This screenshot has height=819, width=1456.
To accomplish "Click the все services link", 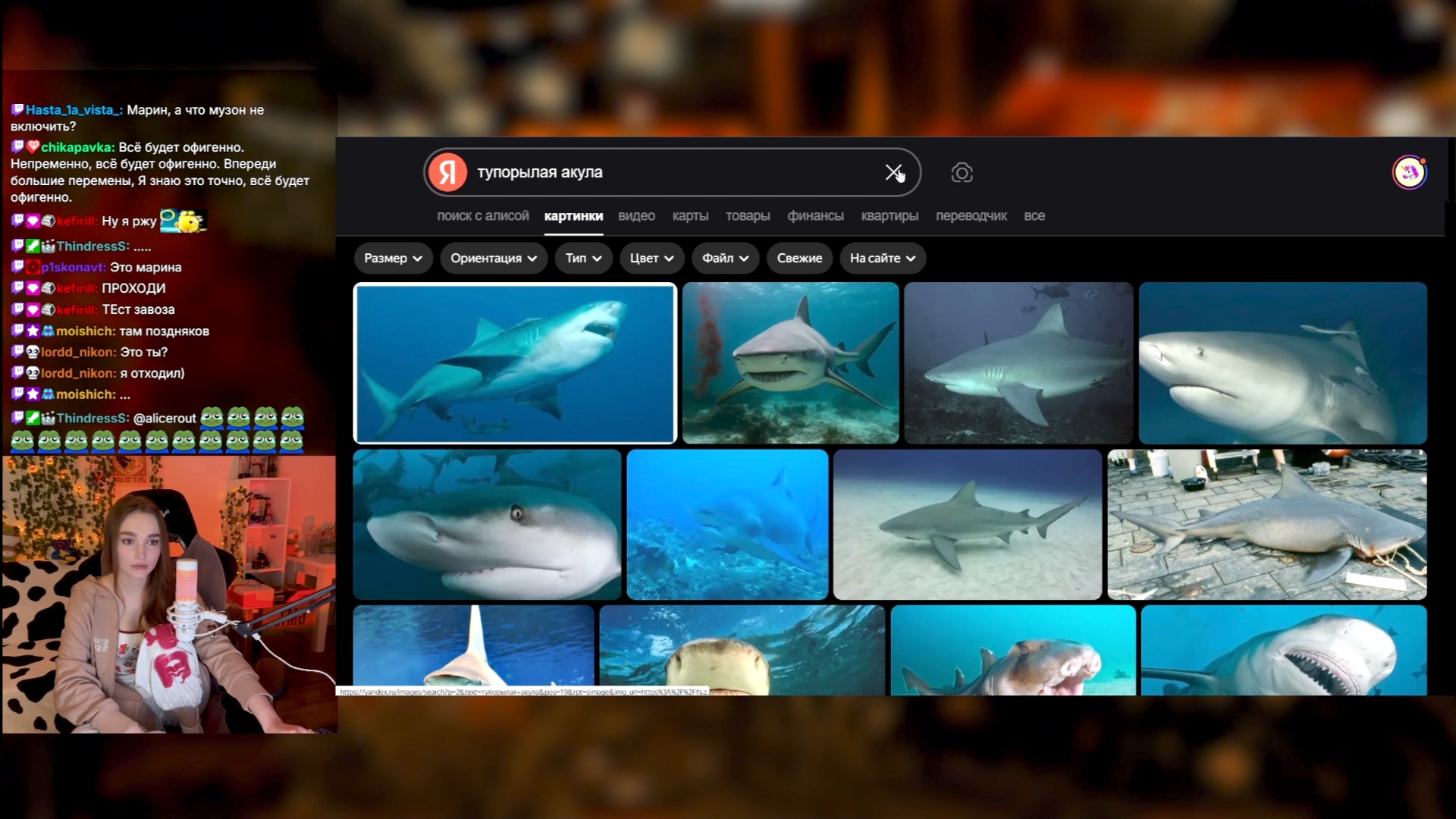I will click(1034, 216).
